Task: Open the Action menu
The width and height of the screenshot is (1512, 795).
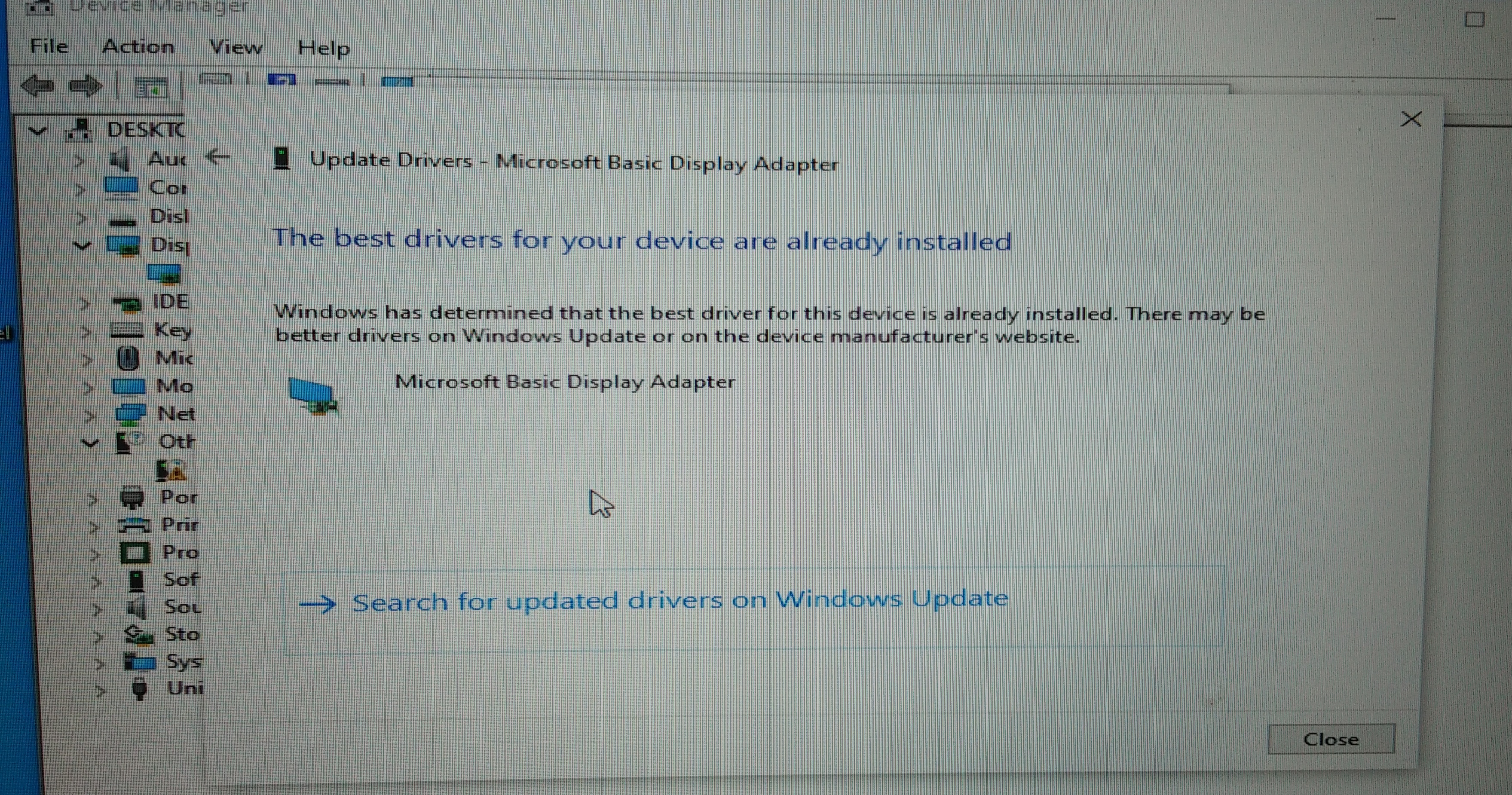Action: 138,46
